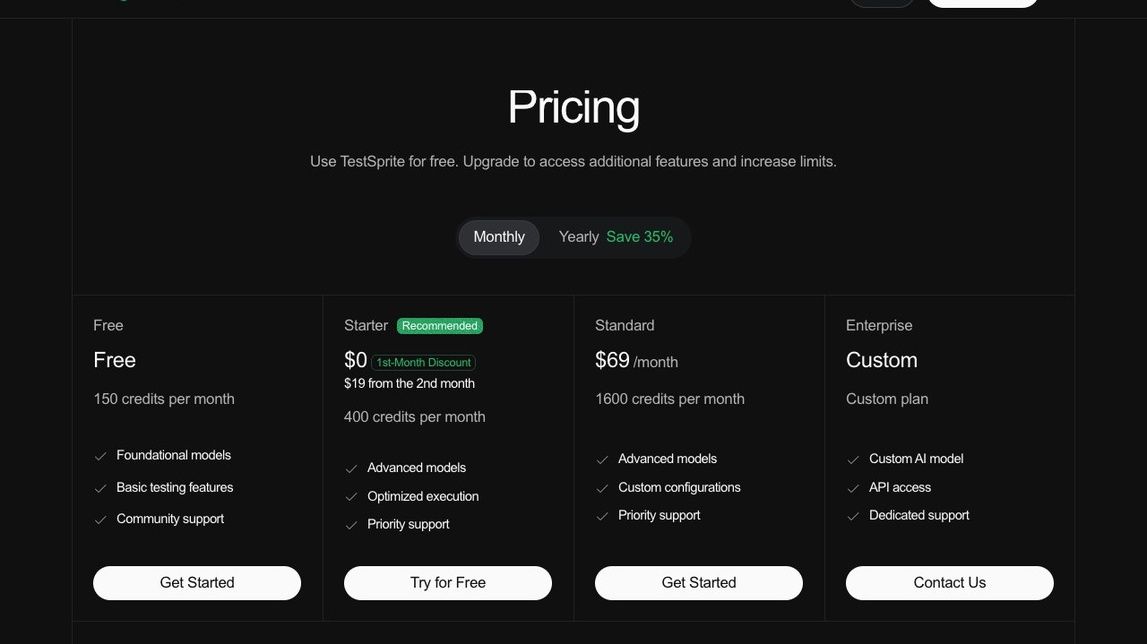Click the green Save 35% label
The width and height of the screenshot is (1147, 644).
point(639,237)
